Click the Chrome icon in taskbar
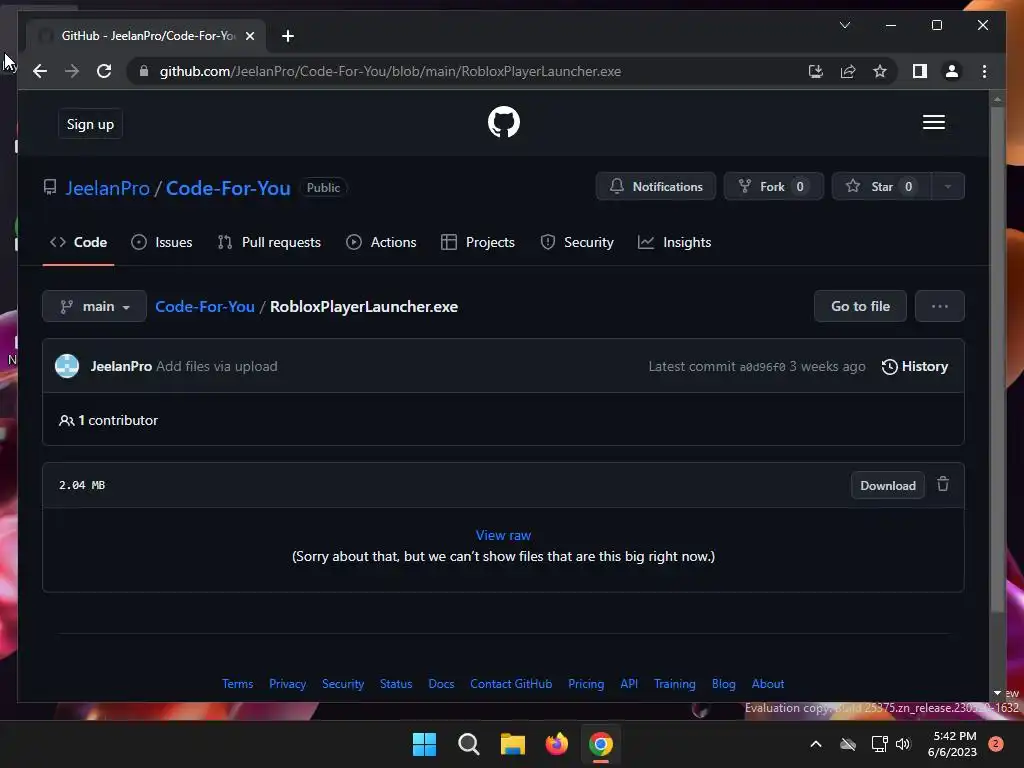This screenshot has width=1024, height=768. tap(601, 744)
